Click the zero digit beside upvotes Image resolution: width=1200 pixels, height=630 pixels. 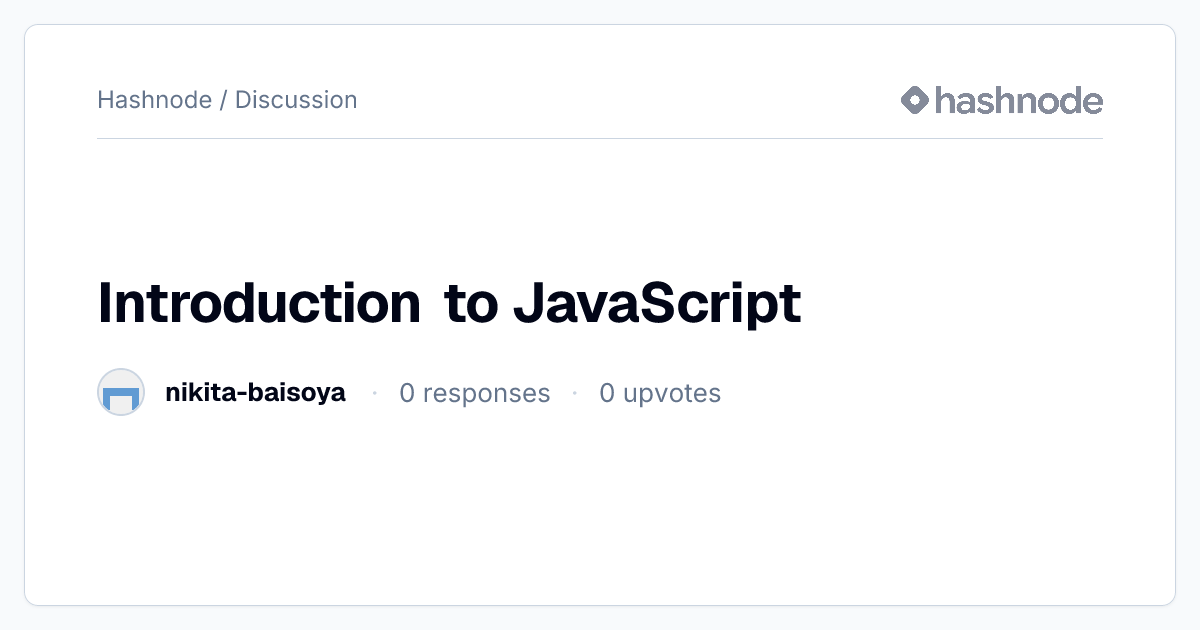coord(607,393)
